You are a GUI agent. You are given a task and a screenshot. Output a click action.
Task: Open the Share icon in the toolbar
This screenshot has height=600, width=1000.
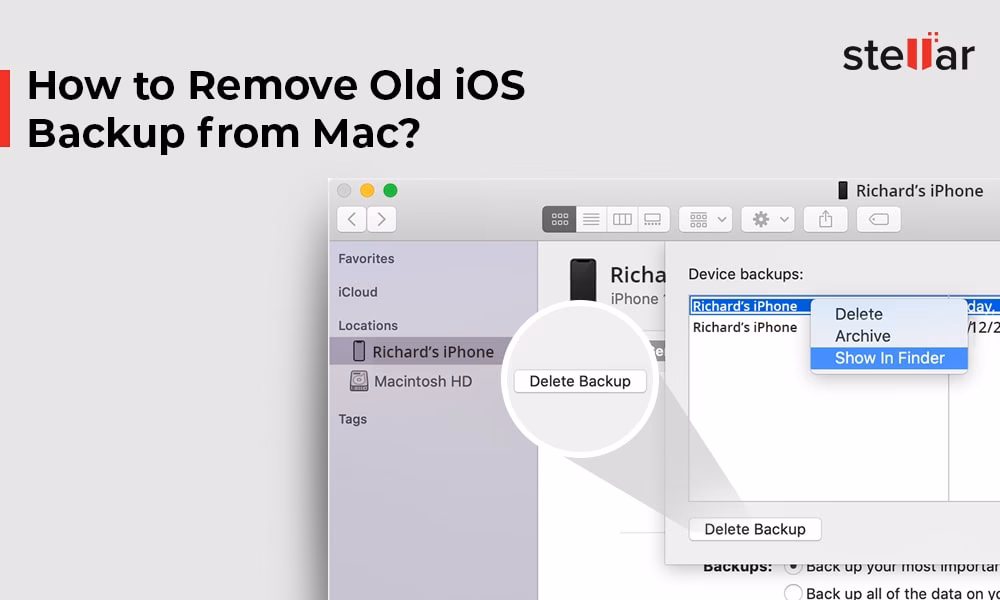click(x=825, y=219)
